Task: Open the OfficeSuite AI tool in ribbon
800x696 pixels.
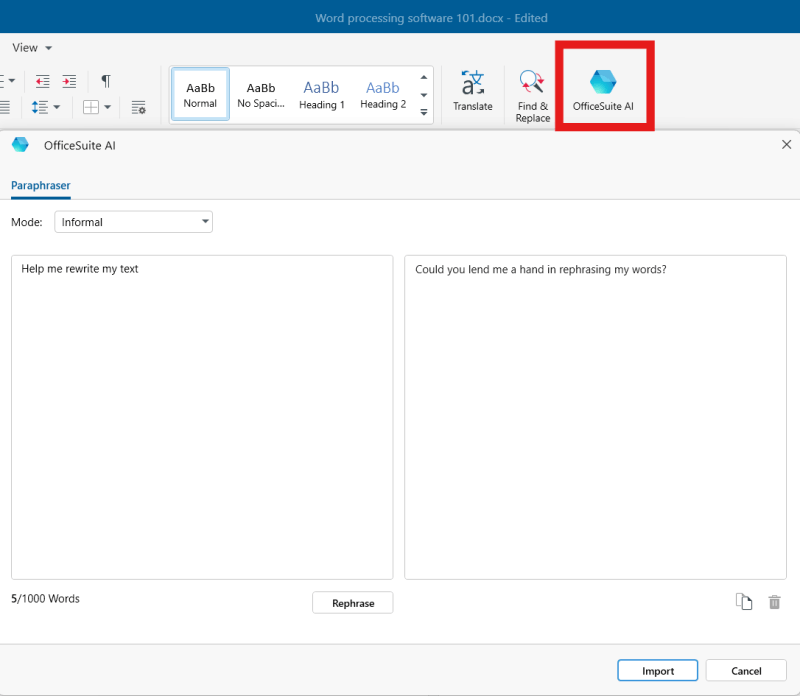Action: pyautogui.click(x=603, y=90)
